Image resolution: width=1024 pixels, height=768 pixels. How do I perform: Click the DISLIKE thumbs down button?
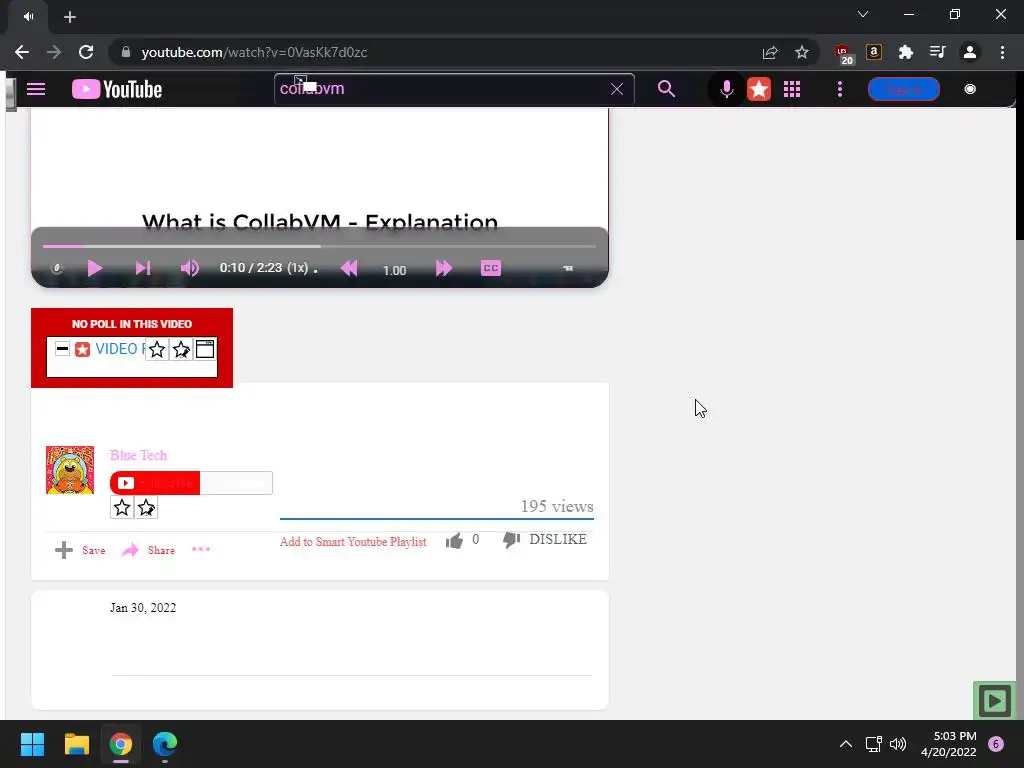point(545,539)
